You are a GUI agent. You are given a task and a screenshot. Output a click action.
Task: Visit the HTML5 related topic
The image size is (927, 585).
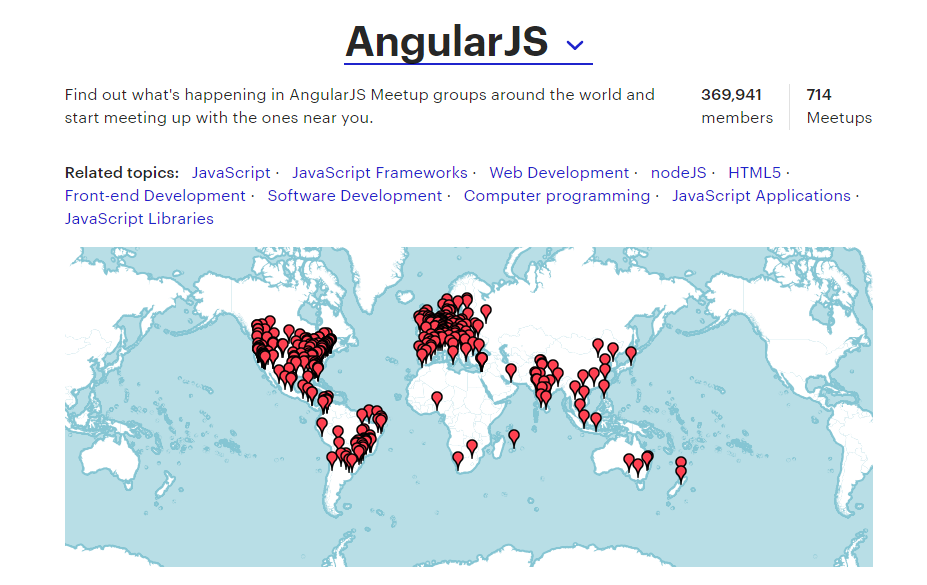(x=754, y=173)
